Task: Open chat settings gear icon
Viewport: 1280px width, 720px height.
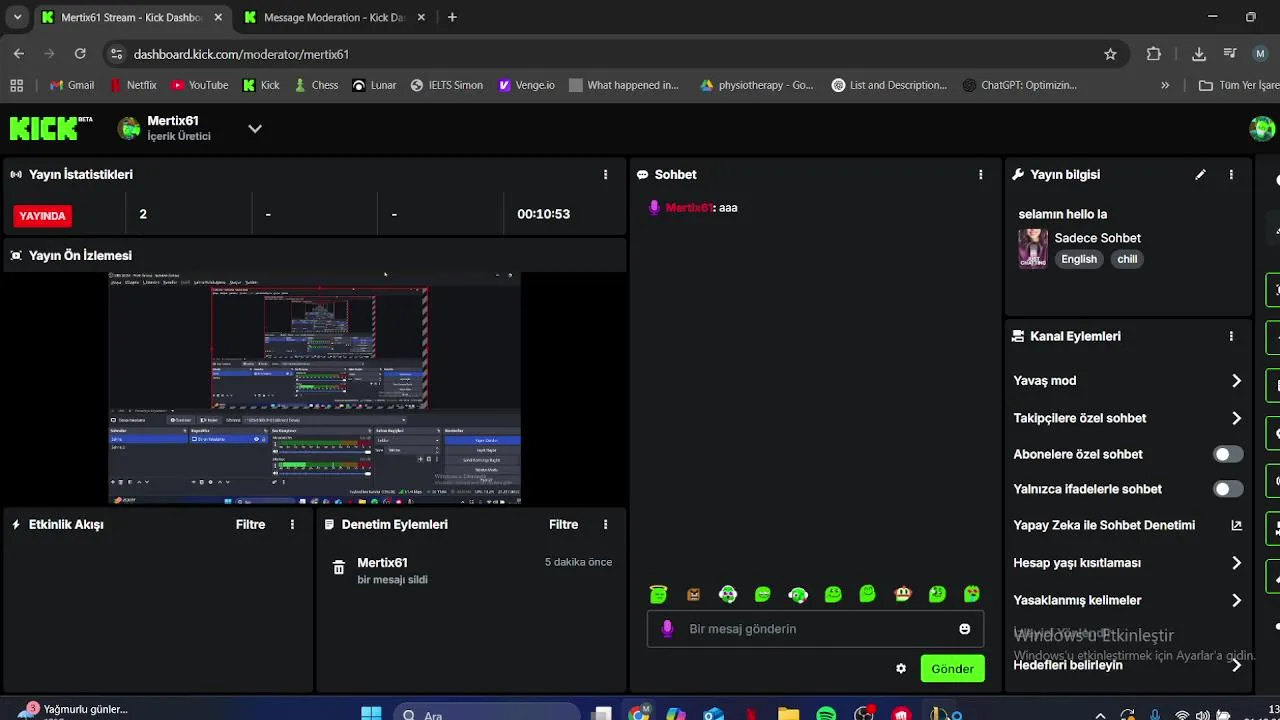Action: [901, 668]
